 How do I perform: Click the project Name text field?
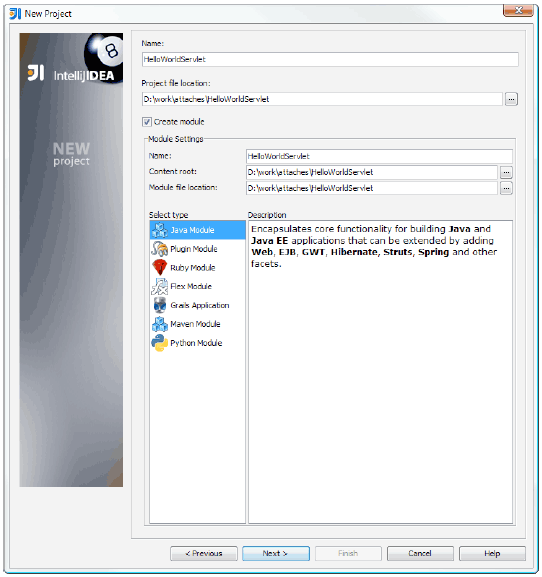coord(330,59)
